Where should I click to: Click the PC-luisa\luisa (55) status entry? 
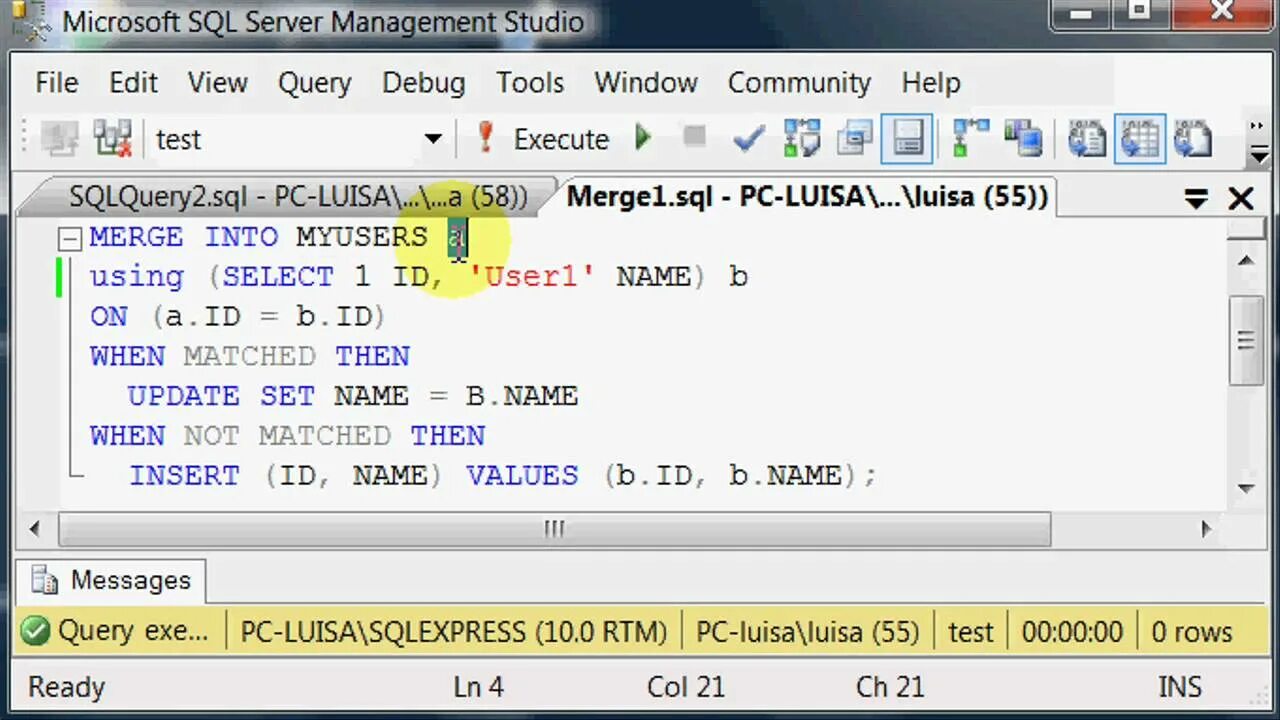(x=807, y=632)
